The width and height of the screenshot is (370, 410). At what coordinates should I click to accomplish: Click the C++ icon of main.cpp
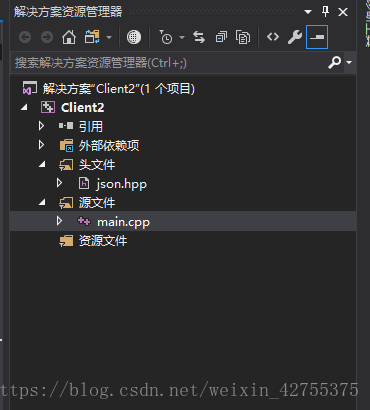pos(84,221)
